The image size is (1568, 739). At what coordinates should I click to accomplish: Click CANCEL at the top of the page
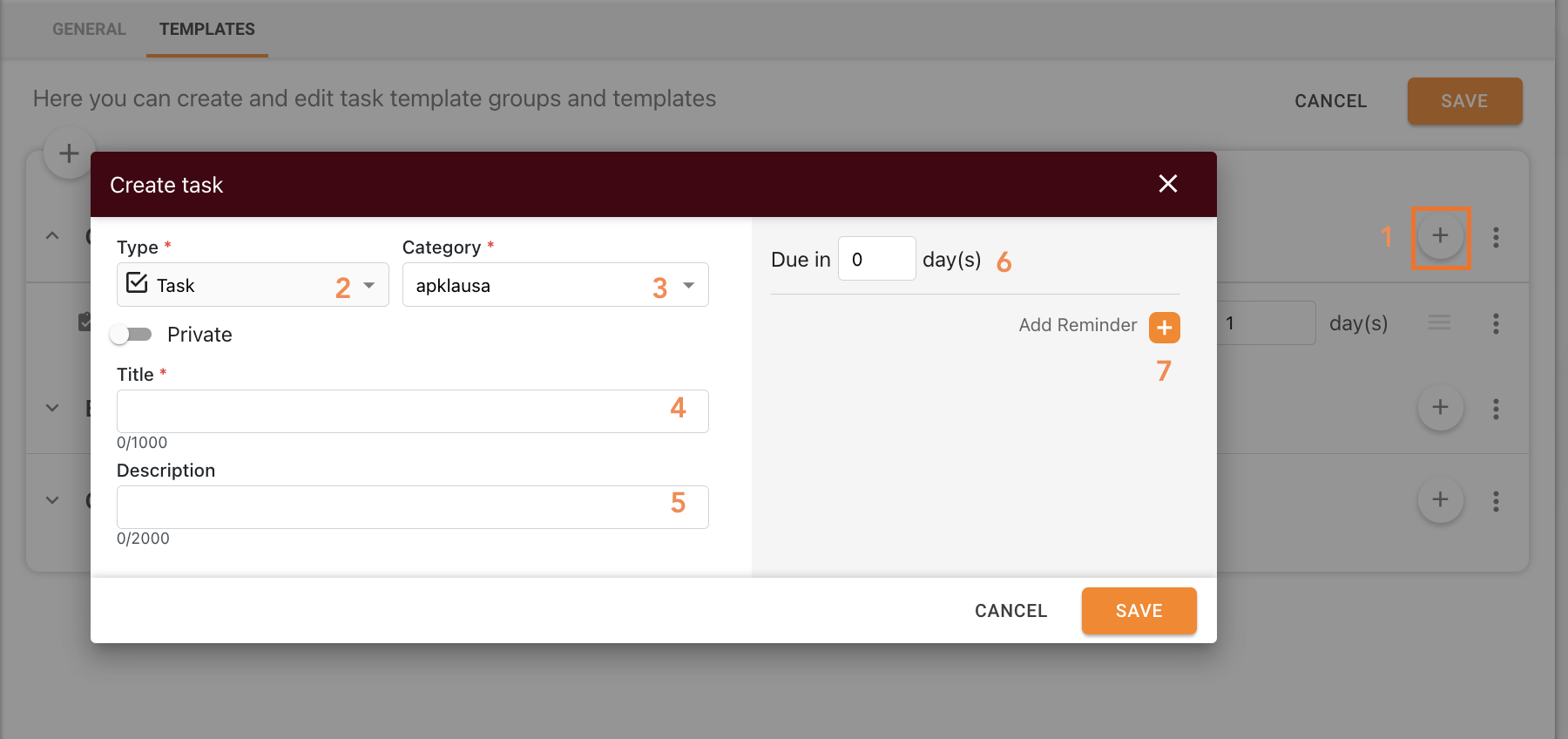click(1329, 101)
